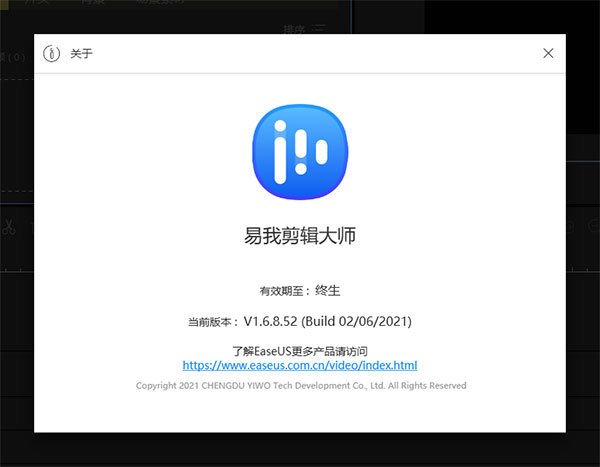The width and height of the screenshot is (600, 467).
Task: Open the easeus.com.cn video index link
Action: tap(300, 365)
